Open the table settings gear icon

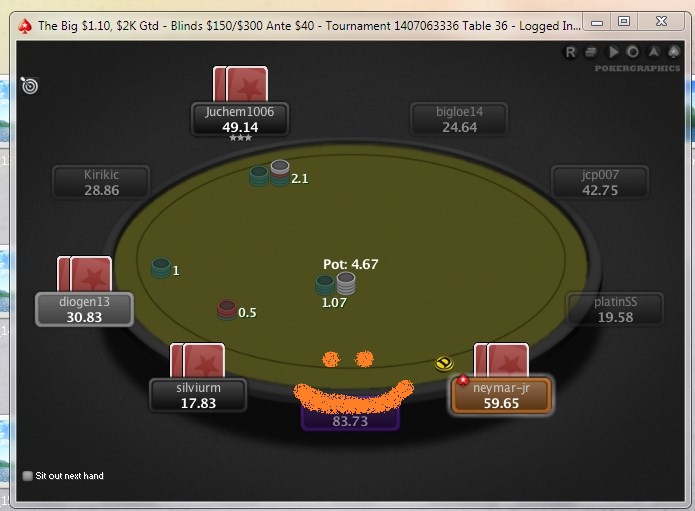click(x=633, y=52)
